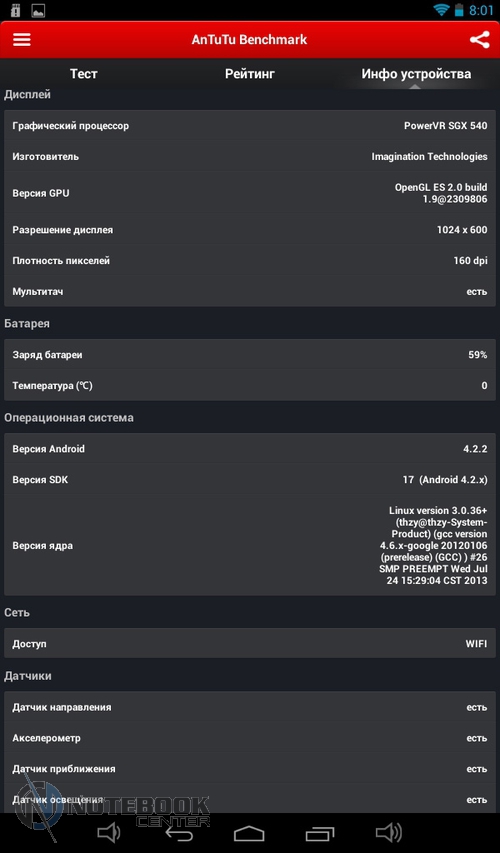Tap the Wi-Fi status bar icon
The width and height of the screenshot is (500, 853).
point(441,10)
